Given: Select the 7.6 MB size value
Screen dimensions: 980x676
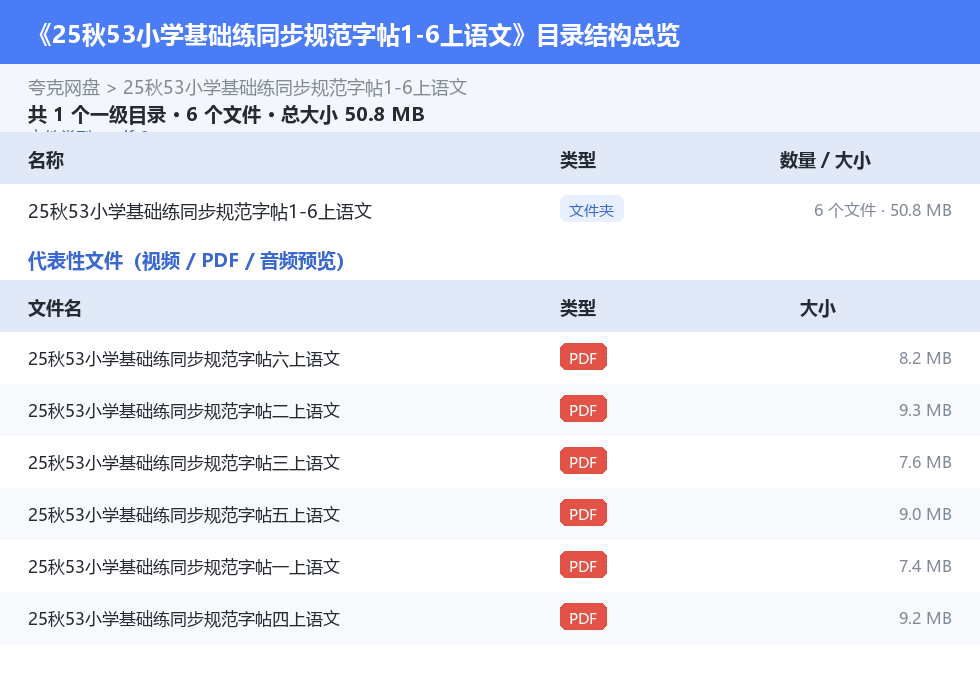Looking at the screenshot, I should 925,462.
